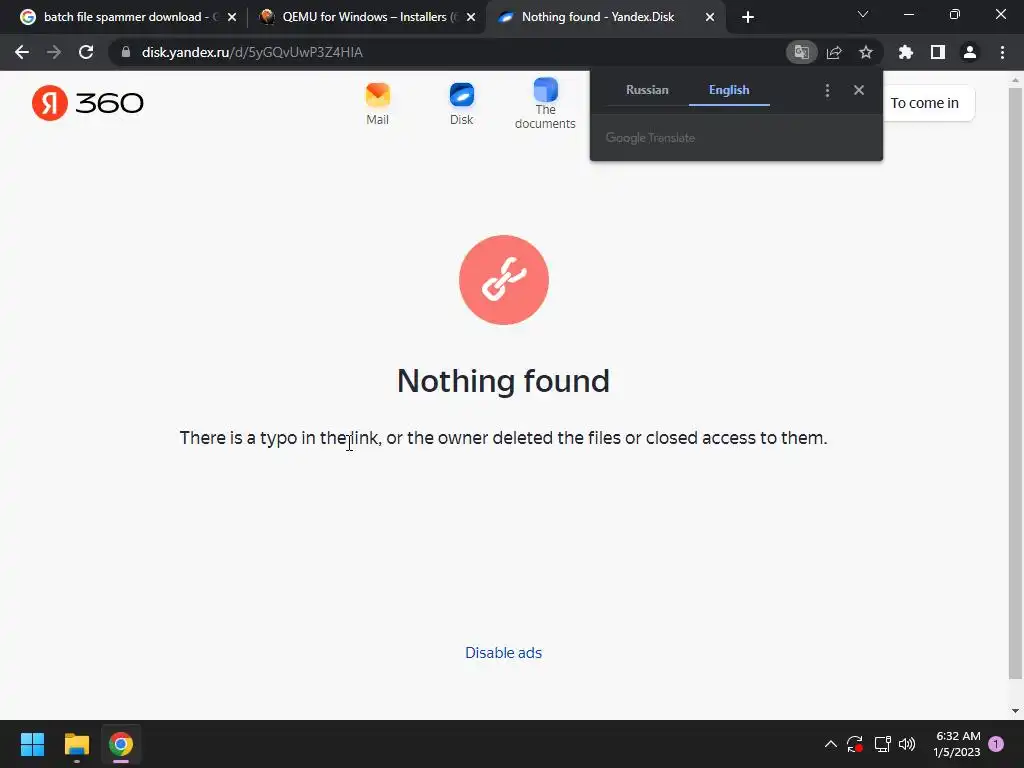Open translate popup options menu
1024x768 pixels.
[827, 90]
